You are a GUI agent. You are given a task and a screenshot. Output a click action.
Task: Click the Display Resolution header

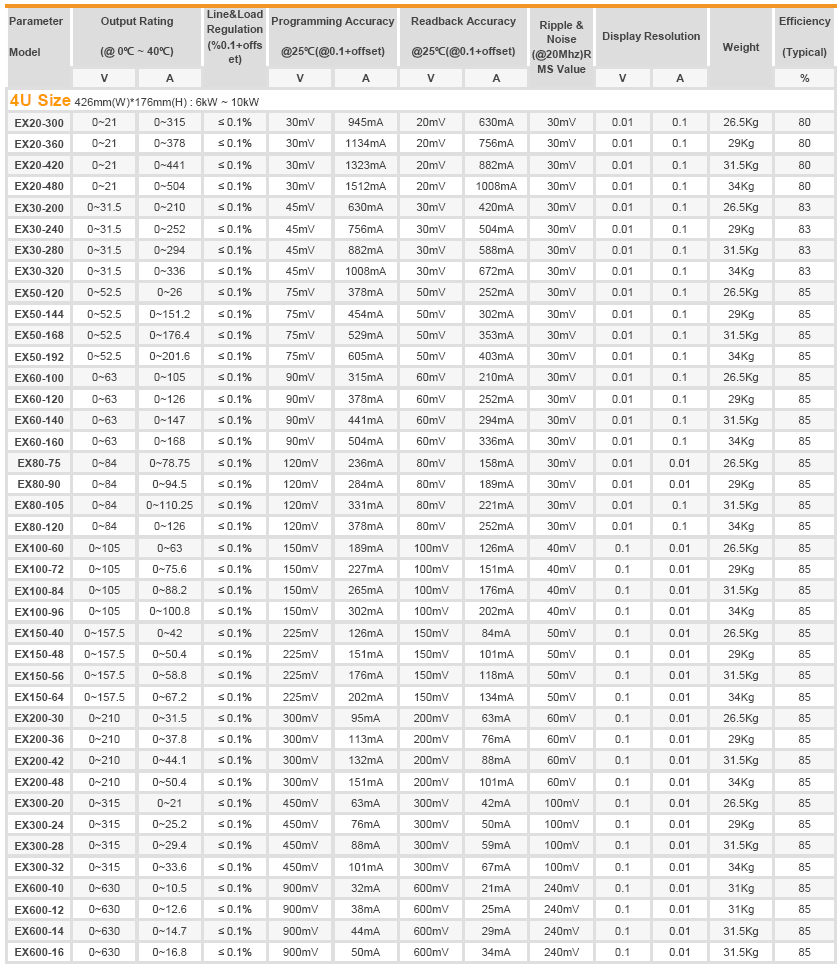(651, 36)
